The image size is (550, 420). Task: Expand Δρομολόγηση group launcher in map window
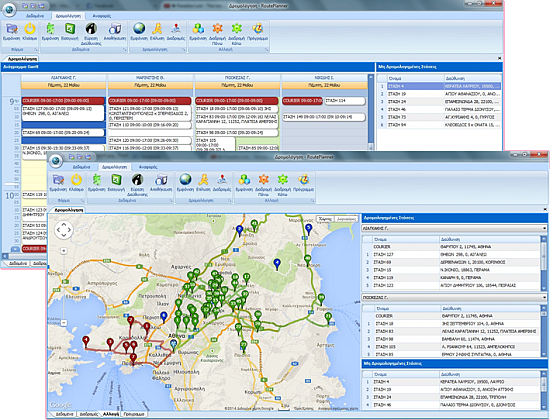coord(230,201)
